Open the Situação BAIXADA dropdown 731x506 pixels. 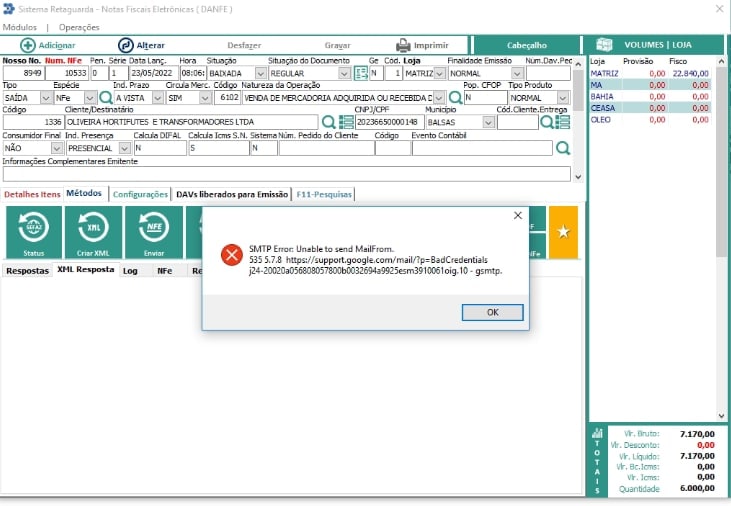click(x=261, y=73)
